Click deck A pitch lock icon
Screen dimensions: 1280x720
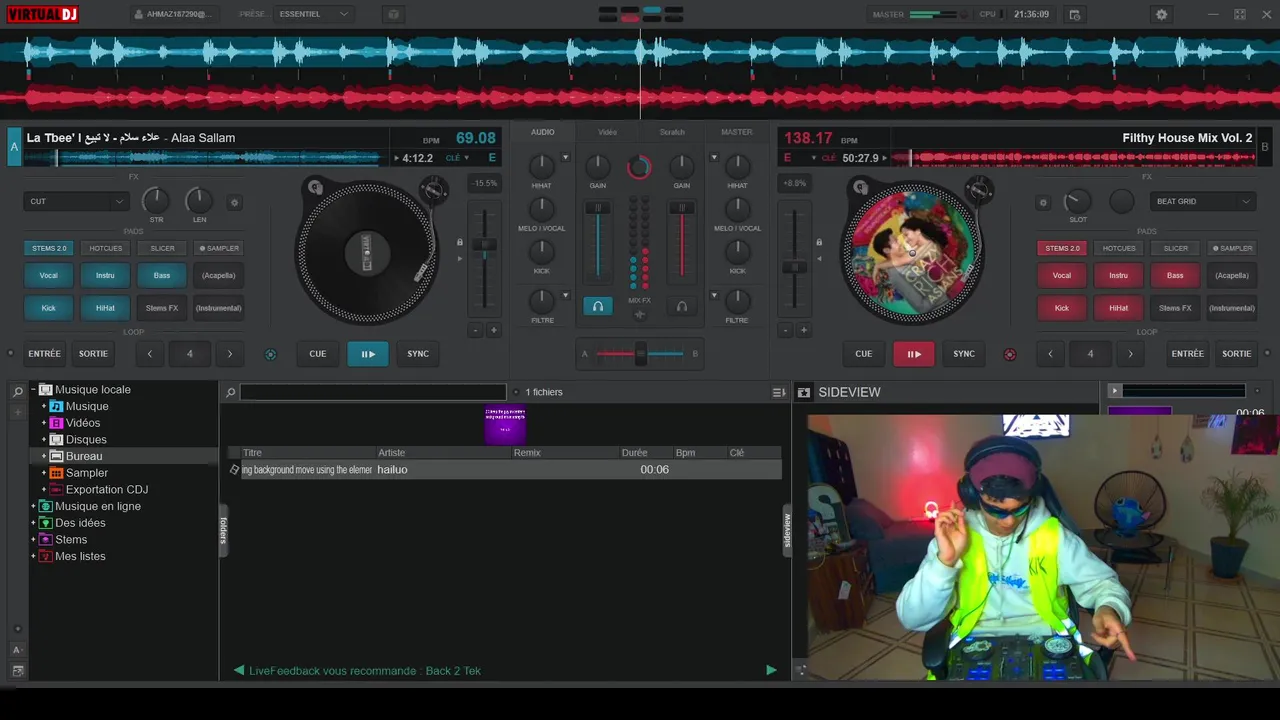[x=460, y=242]
